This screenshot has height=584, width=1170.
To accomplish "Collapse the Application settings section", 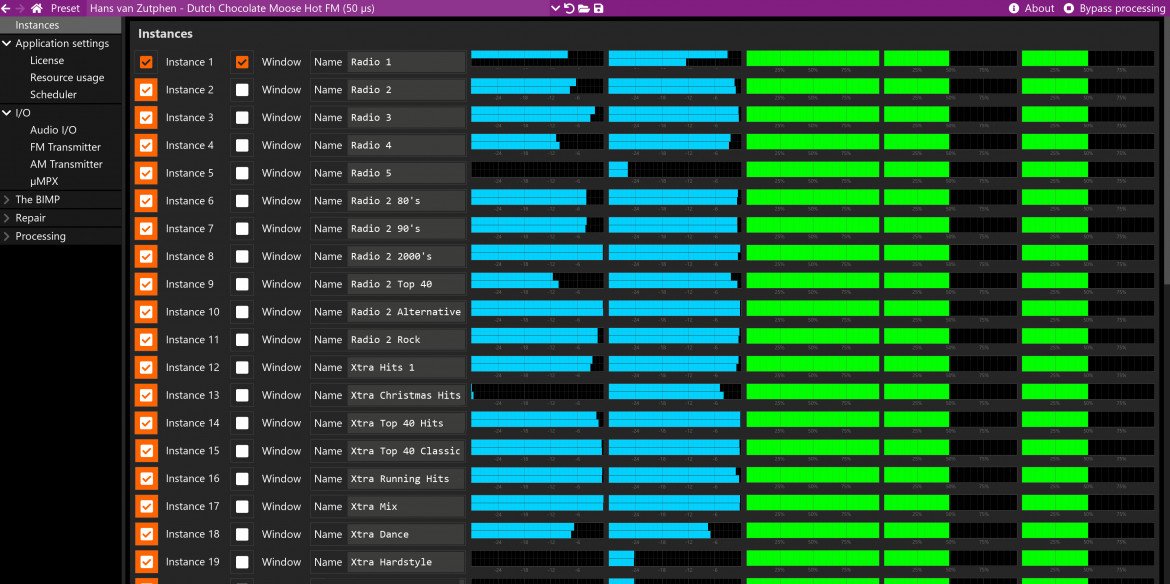I will pyautogui.click(x=7, y=44).
